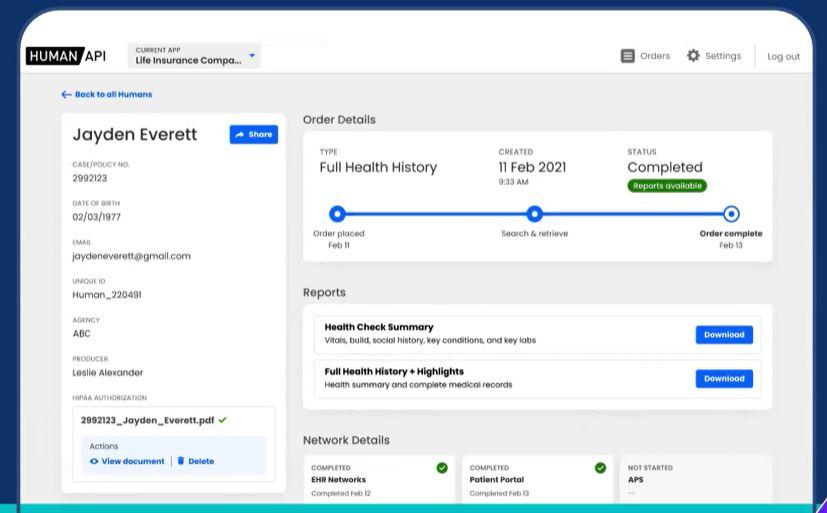Click checkmark beside HIPAA authorization PDF
Screen dimensions: 827x513
[222, 420]
